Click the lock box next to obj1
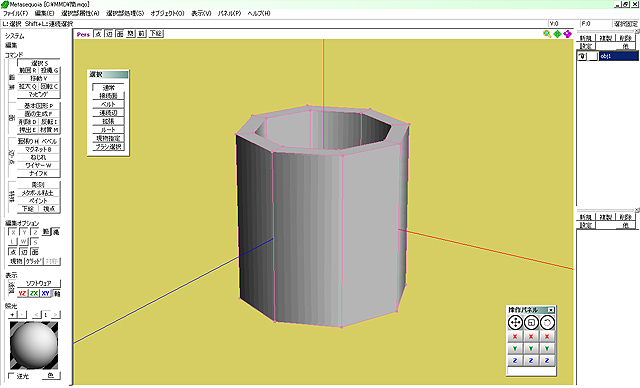The width and height of the screenshot is (640, 388). click(593, 56)
